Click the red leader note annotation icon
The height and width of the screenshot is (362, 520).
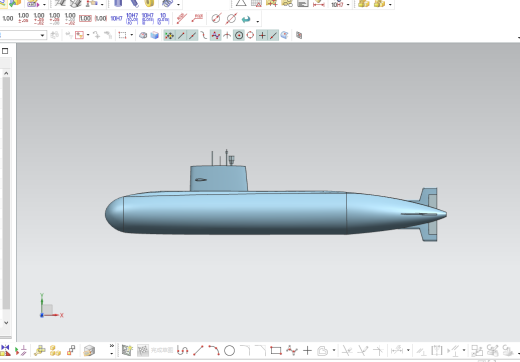click(197, 18)
